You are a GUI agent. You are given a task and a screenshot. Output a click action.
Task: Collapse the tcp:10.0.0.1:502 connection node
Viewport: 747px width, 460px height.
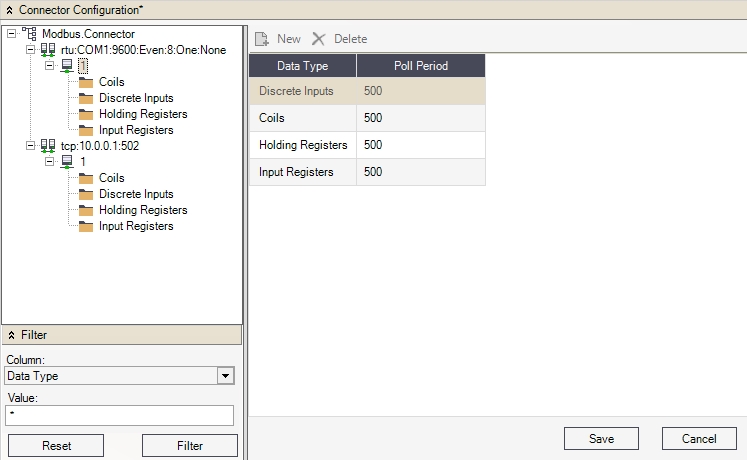point(30,146)
